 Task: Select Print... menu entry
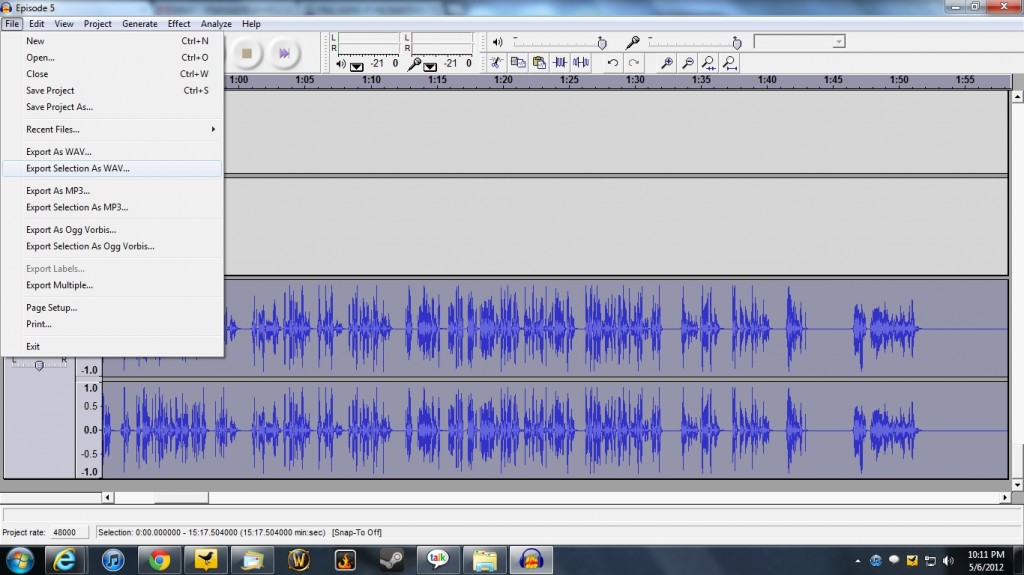pyautogui.click(x=112, y=324)
